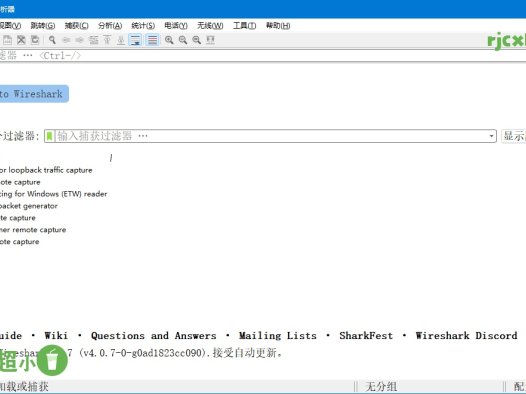Viewport: 526px width, 394px height.
Task: Open the 跳转(G) menu
Action: (x=43, y=25)
